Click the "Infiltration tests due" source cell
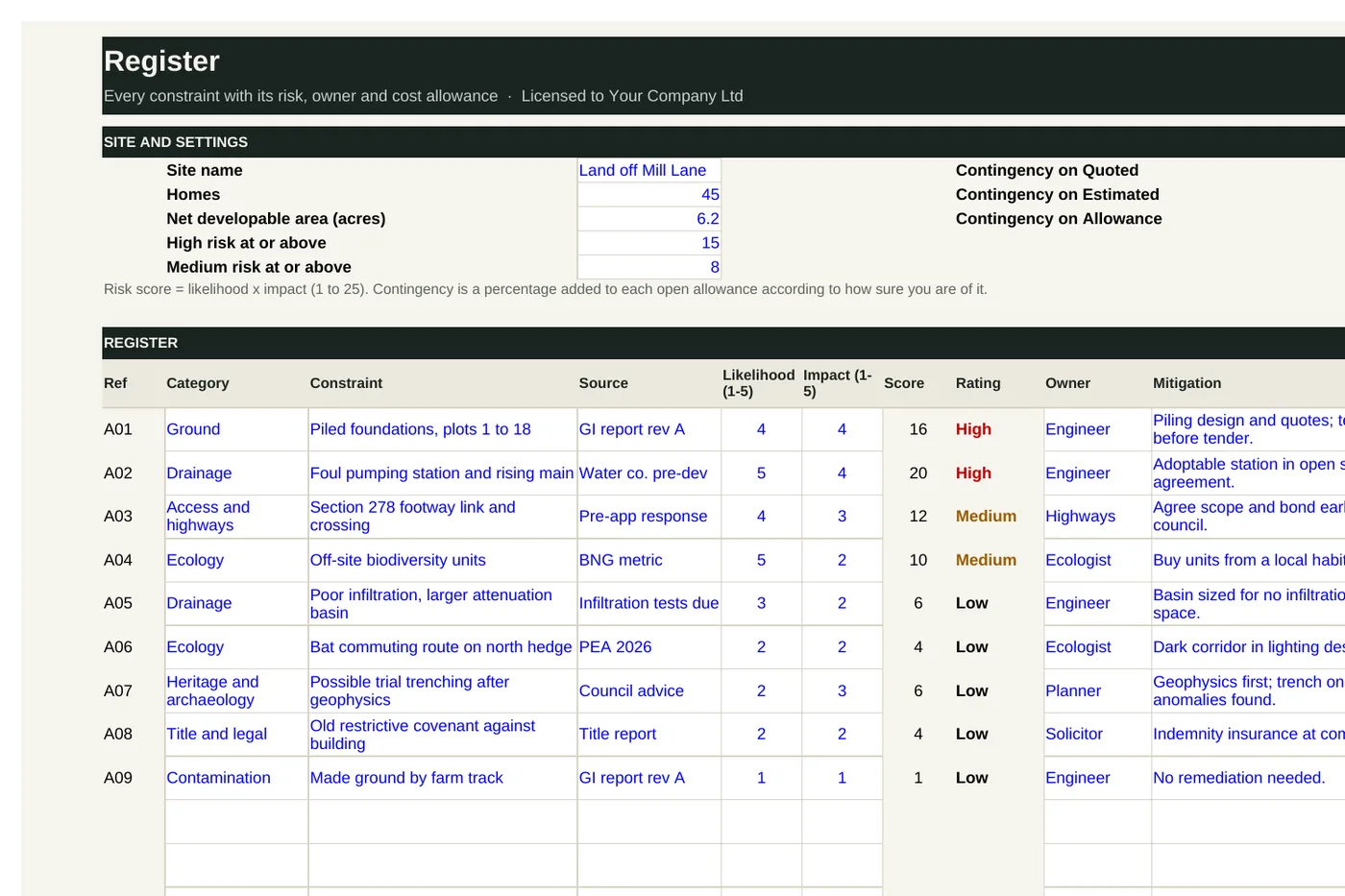The height and width of the screenshot is (896, 1345). click(x=649, y=604)
